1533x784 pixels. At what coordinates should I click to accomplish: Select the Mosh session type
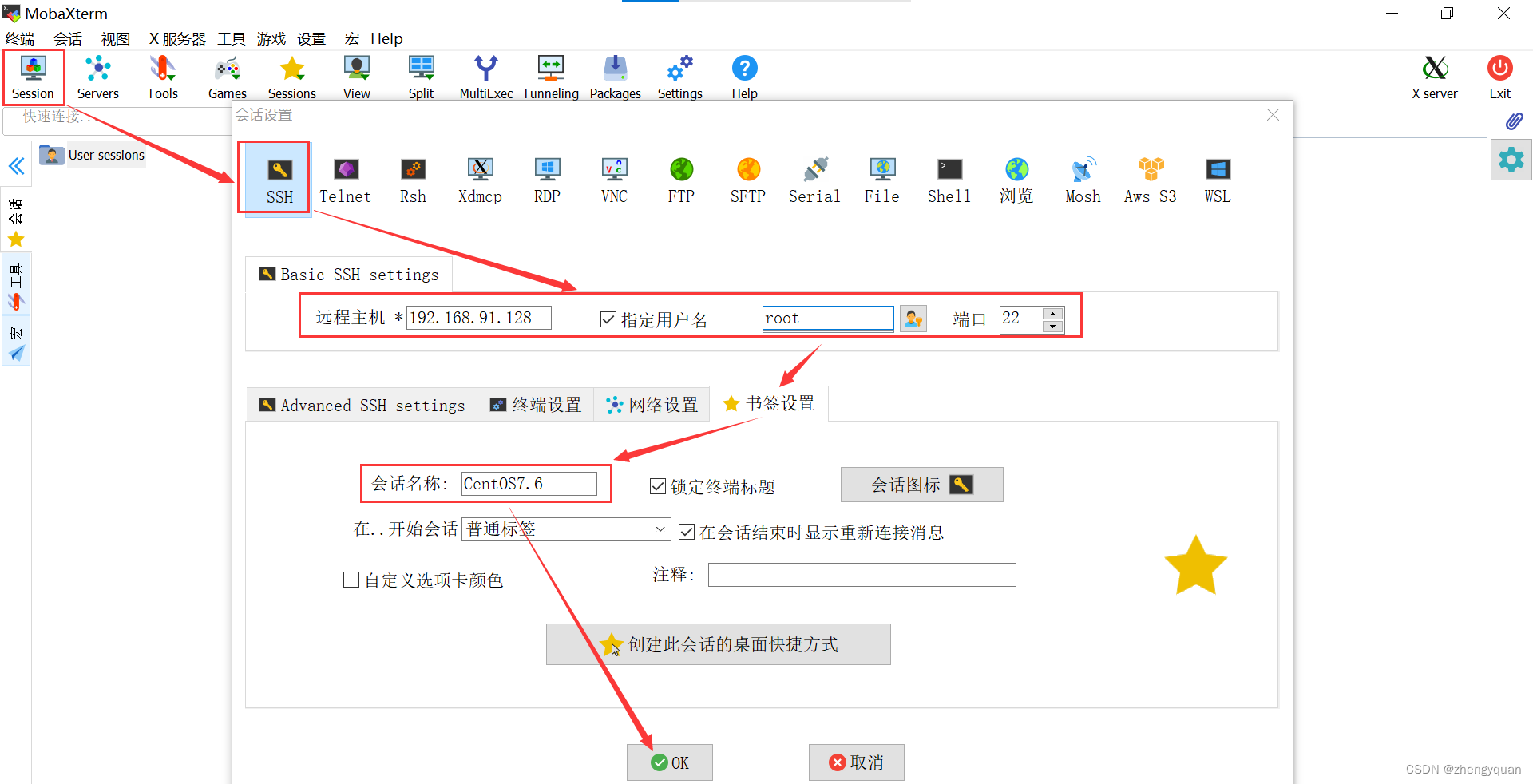tap(1083, 180)
